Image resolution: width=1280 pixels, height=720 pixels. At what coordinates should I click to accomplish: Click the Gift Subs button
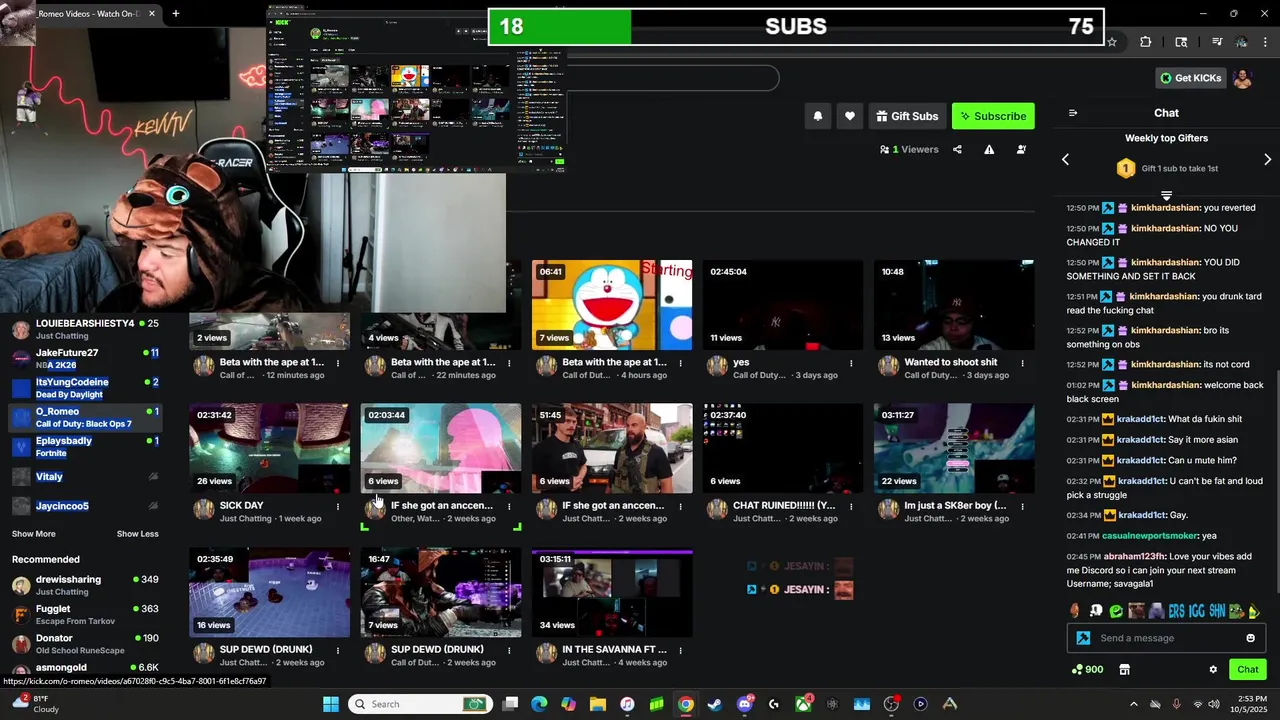907,116
